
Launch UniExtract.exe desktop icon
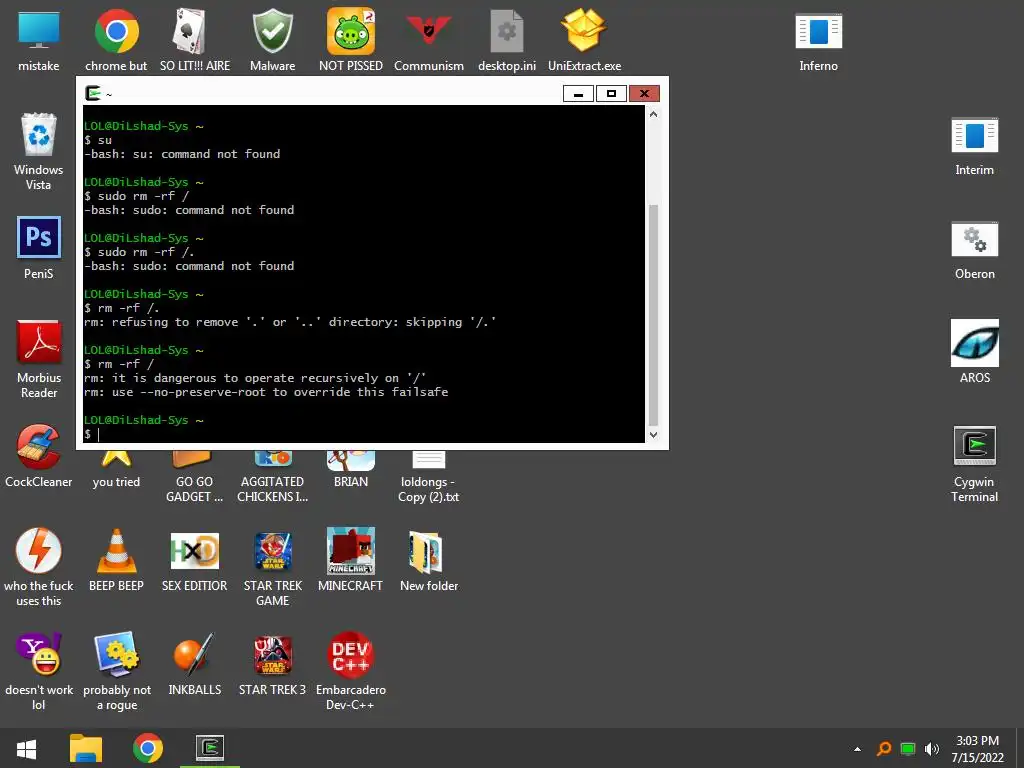[x=584, y=40]
